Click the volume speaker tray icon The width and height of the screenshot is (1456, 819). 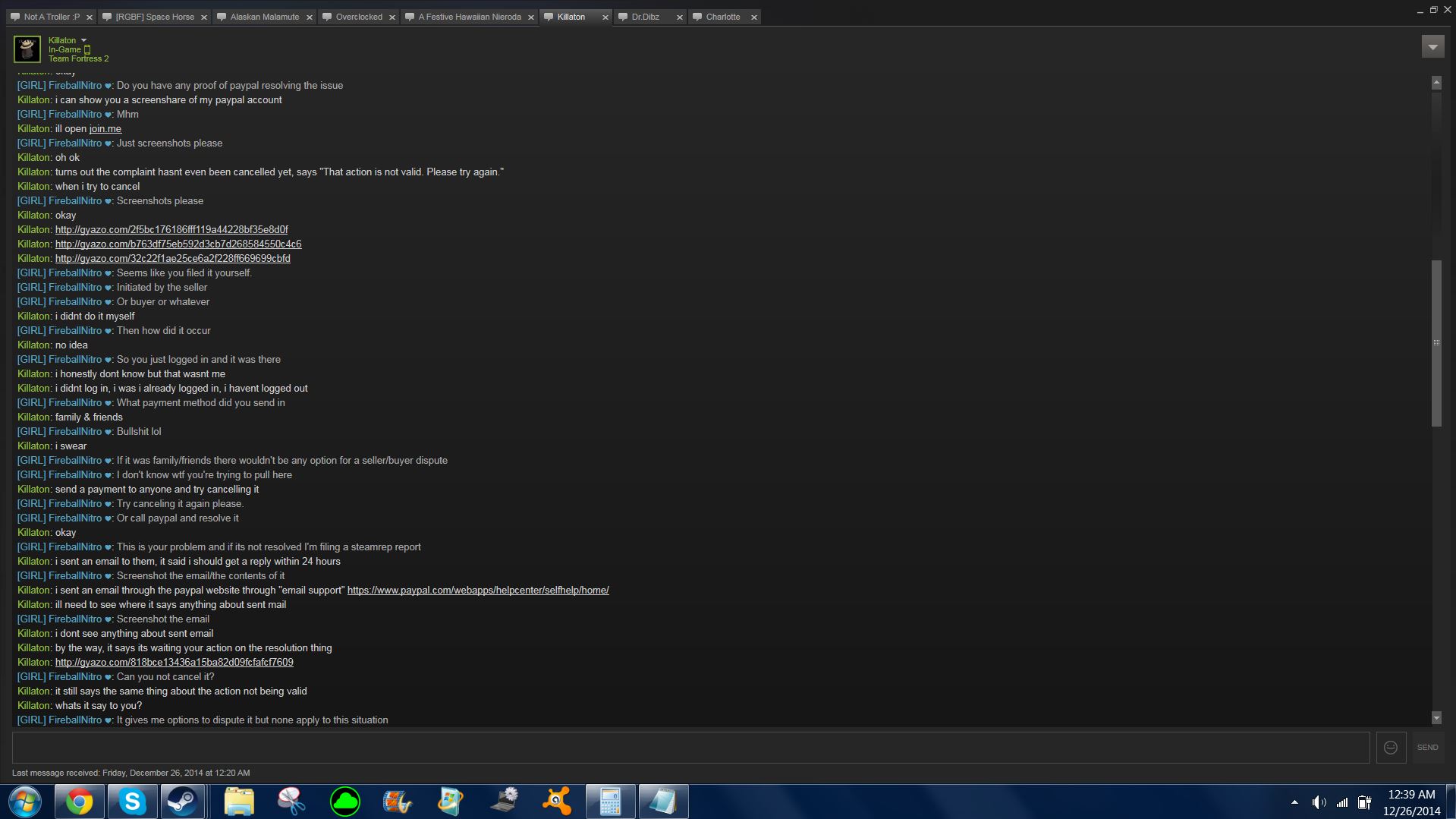tap(1319, 802)
